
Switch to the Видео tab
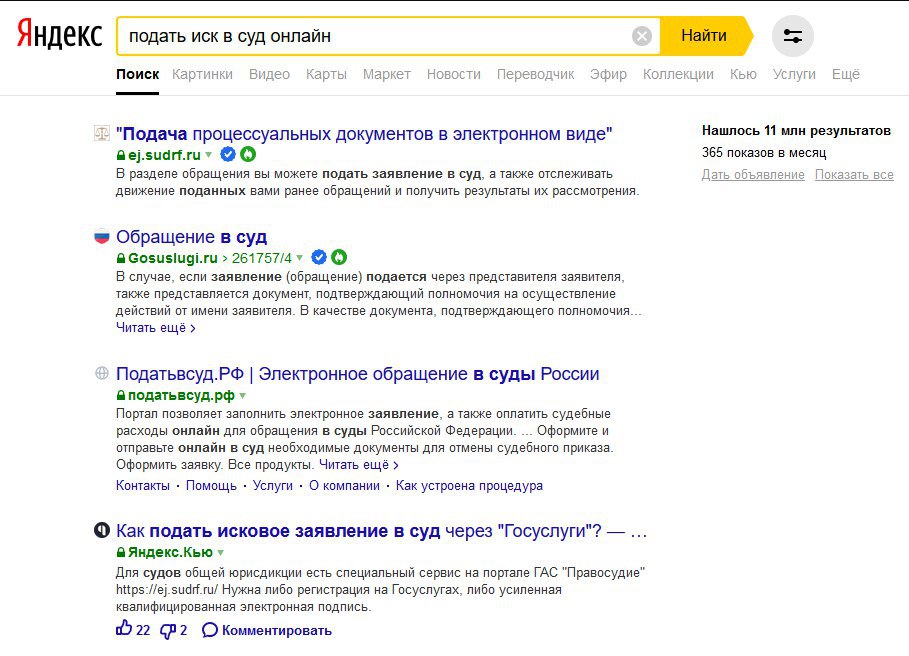[270, 74]
